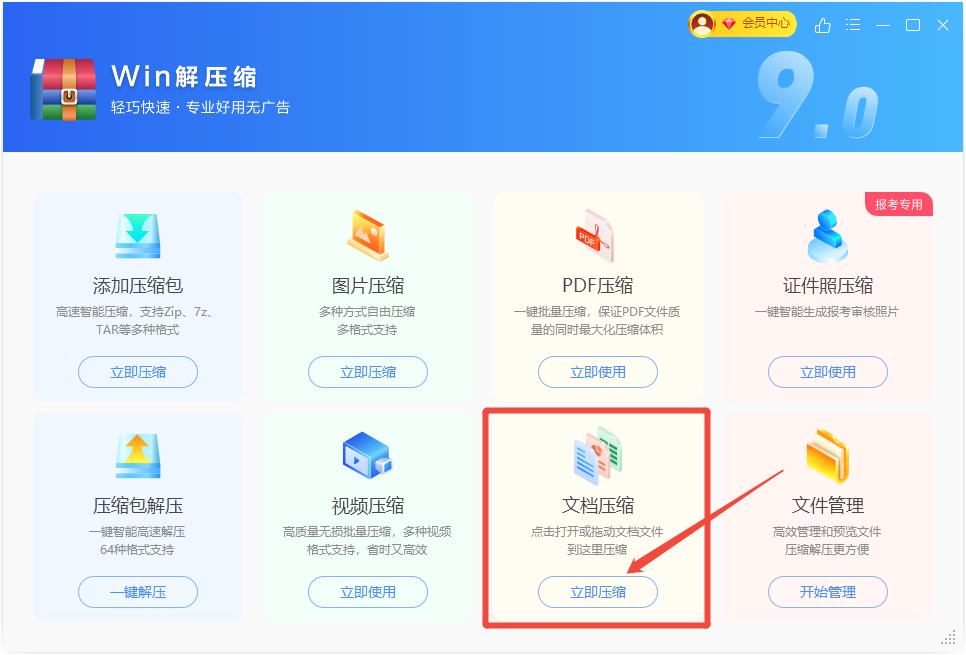The width and height of the screenshot is (966, 655).
Task: Click the Win解压缩 app logo
Action: tap(63, 89)
